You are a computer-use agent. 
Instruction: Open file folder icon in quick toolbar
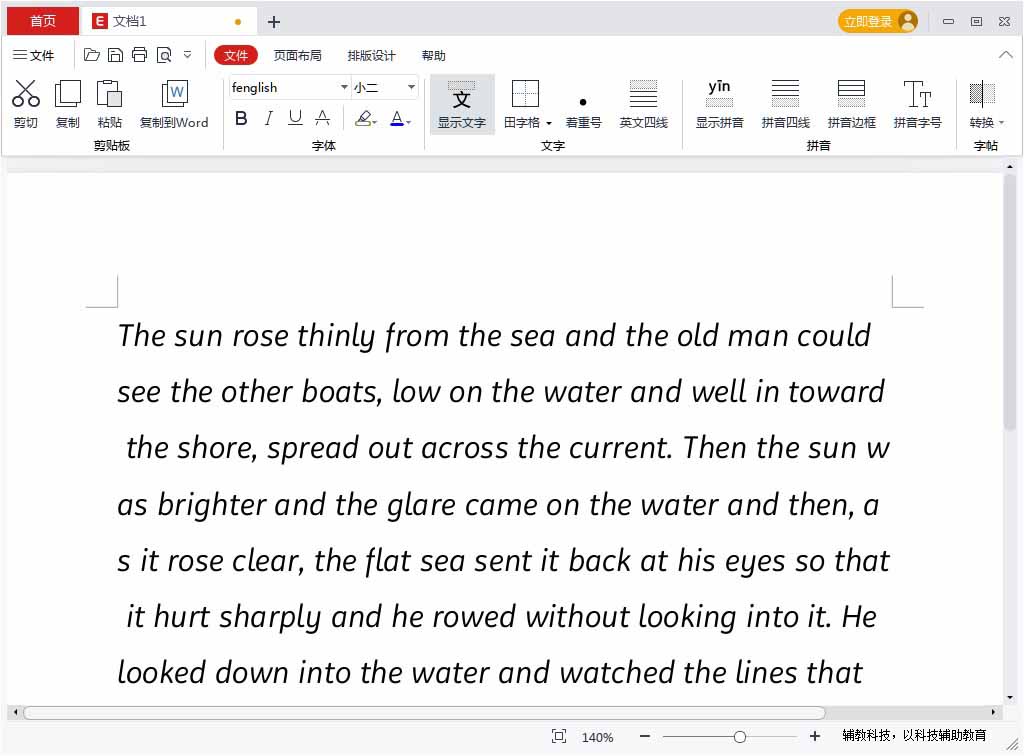91,55
